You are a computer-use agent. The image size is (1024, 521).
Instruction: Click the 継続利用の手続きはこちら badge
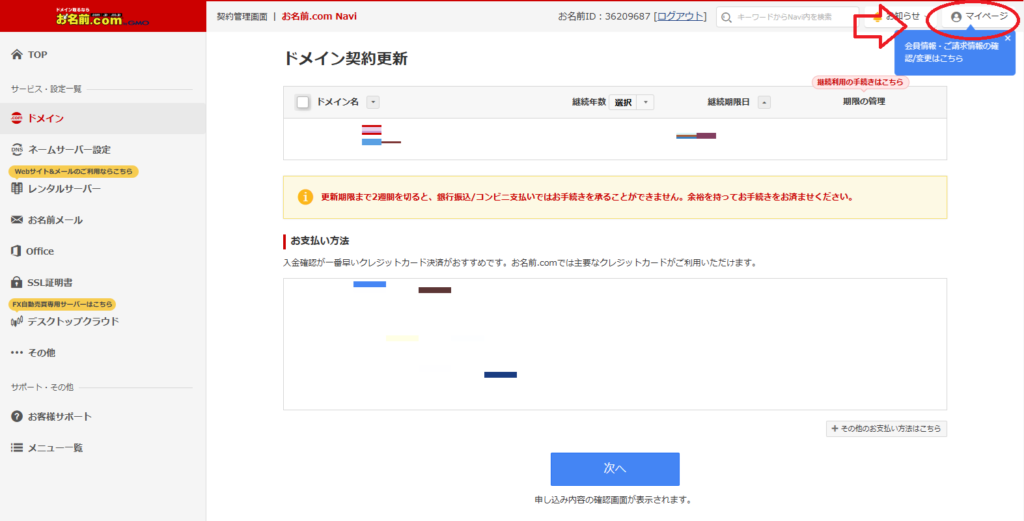(860, 82)
